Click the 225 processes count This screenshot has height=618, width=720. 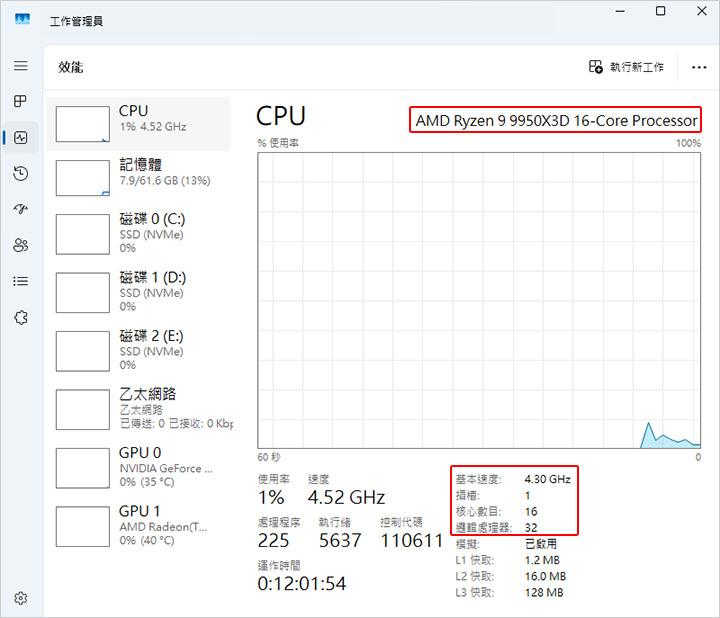click(273, 540)
